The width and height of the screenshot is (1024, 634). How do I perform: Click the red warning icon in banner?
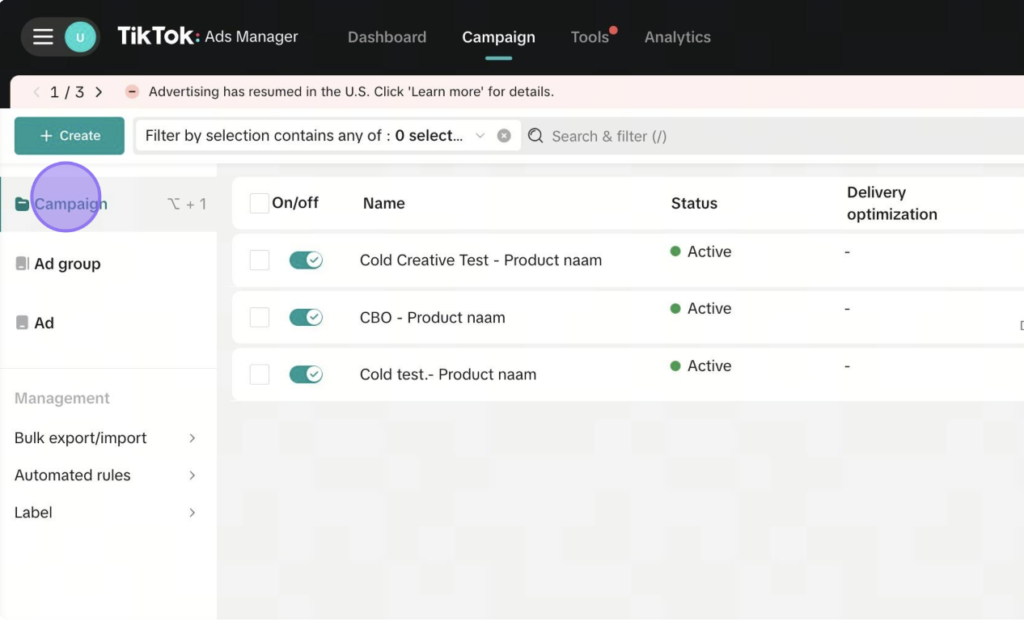(x=132, y=91)
